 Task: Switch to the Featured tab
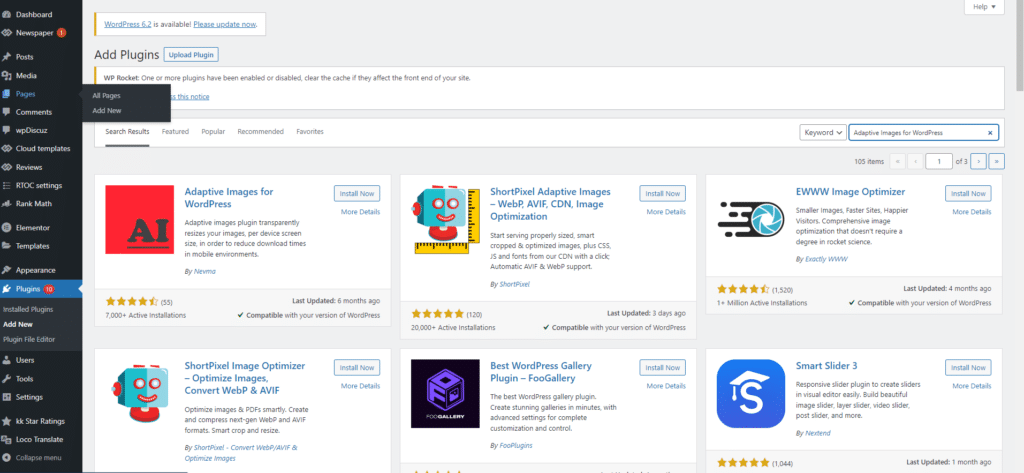click(x=175, y=131)
